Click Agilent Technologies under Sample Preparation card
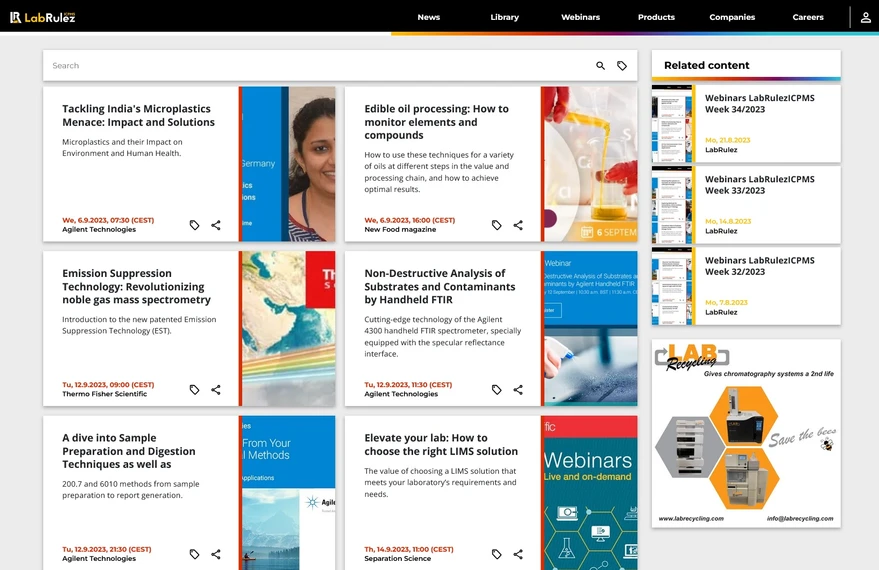The image size is (879, 570). (99, 559)
